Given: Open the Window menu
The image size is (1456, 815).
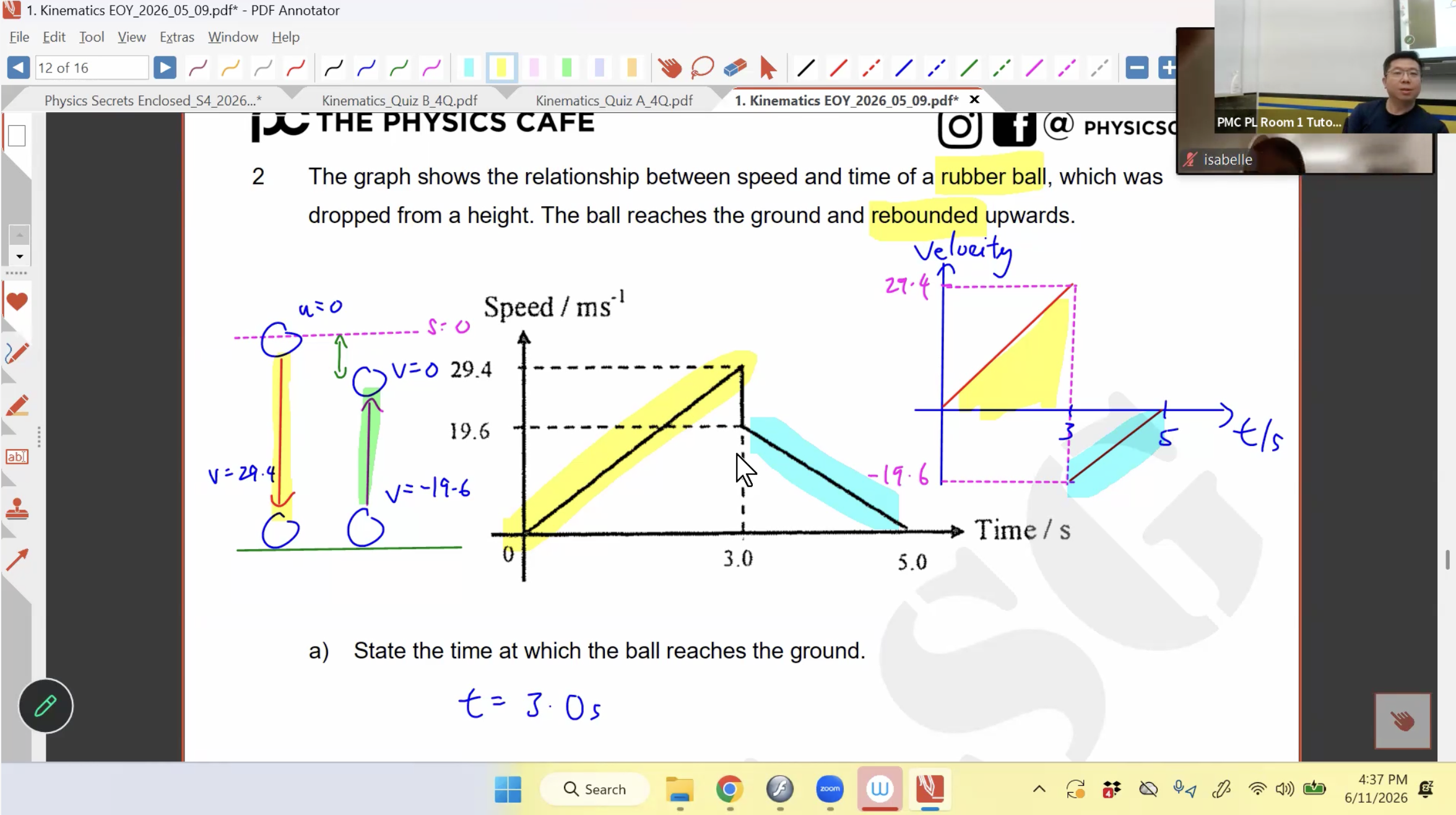Looking at the screenshot, I should (x=233, y=37).
